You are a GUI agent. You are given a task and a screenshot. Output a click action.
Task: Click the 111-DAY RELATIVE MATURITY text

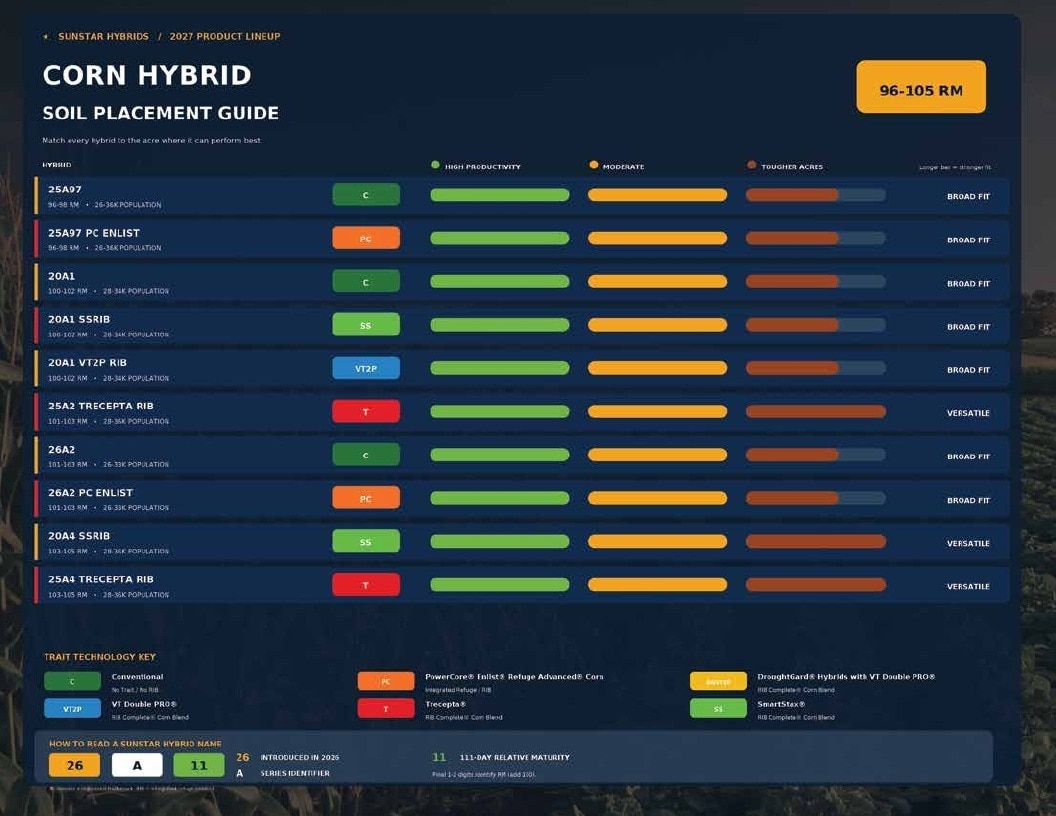515,757
